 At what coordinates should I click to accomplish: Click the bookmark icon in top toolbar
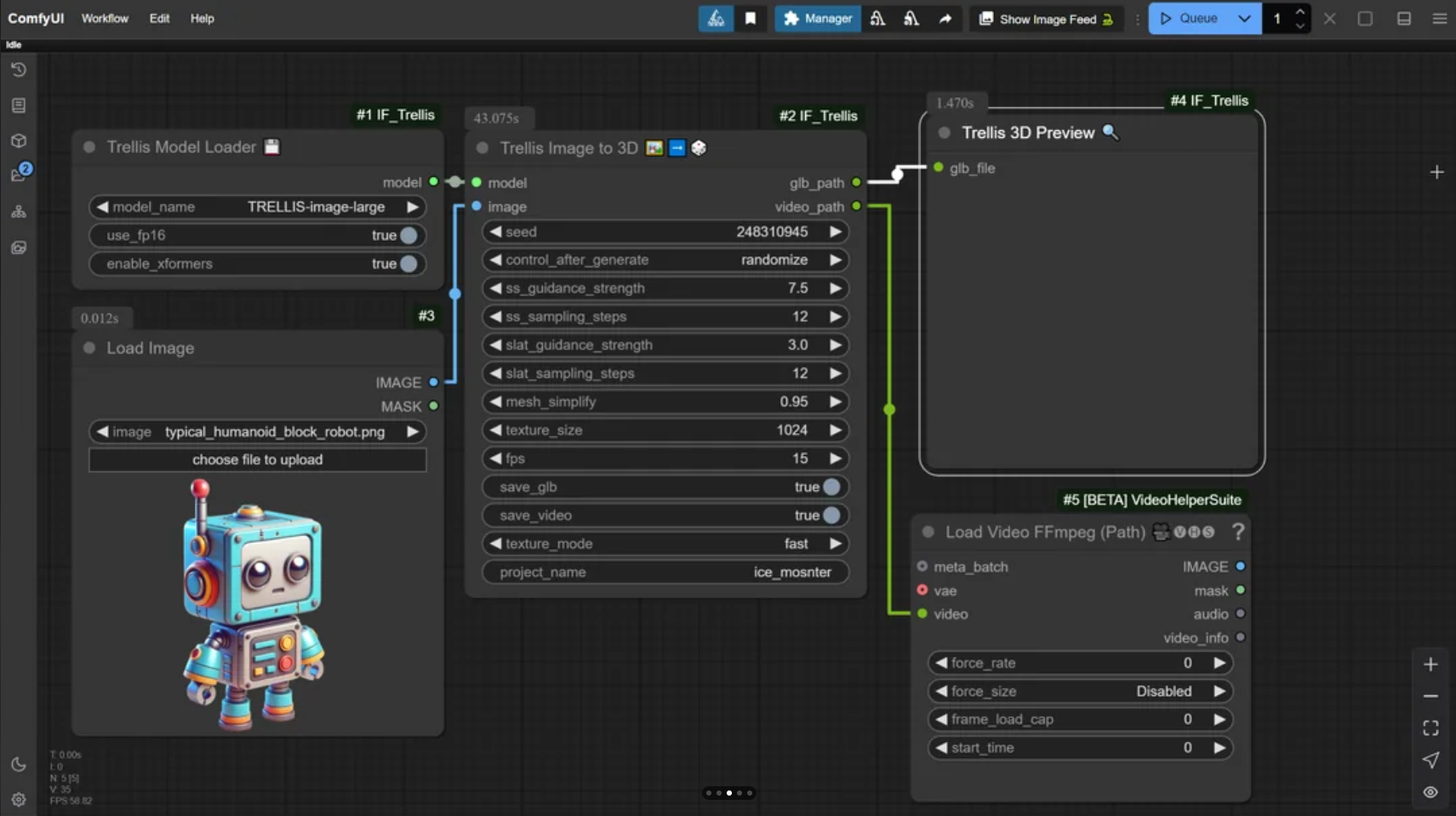751,19
